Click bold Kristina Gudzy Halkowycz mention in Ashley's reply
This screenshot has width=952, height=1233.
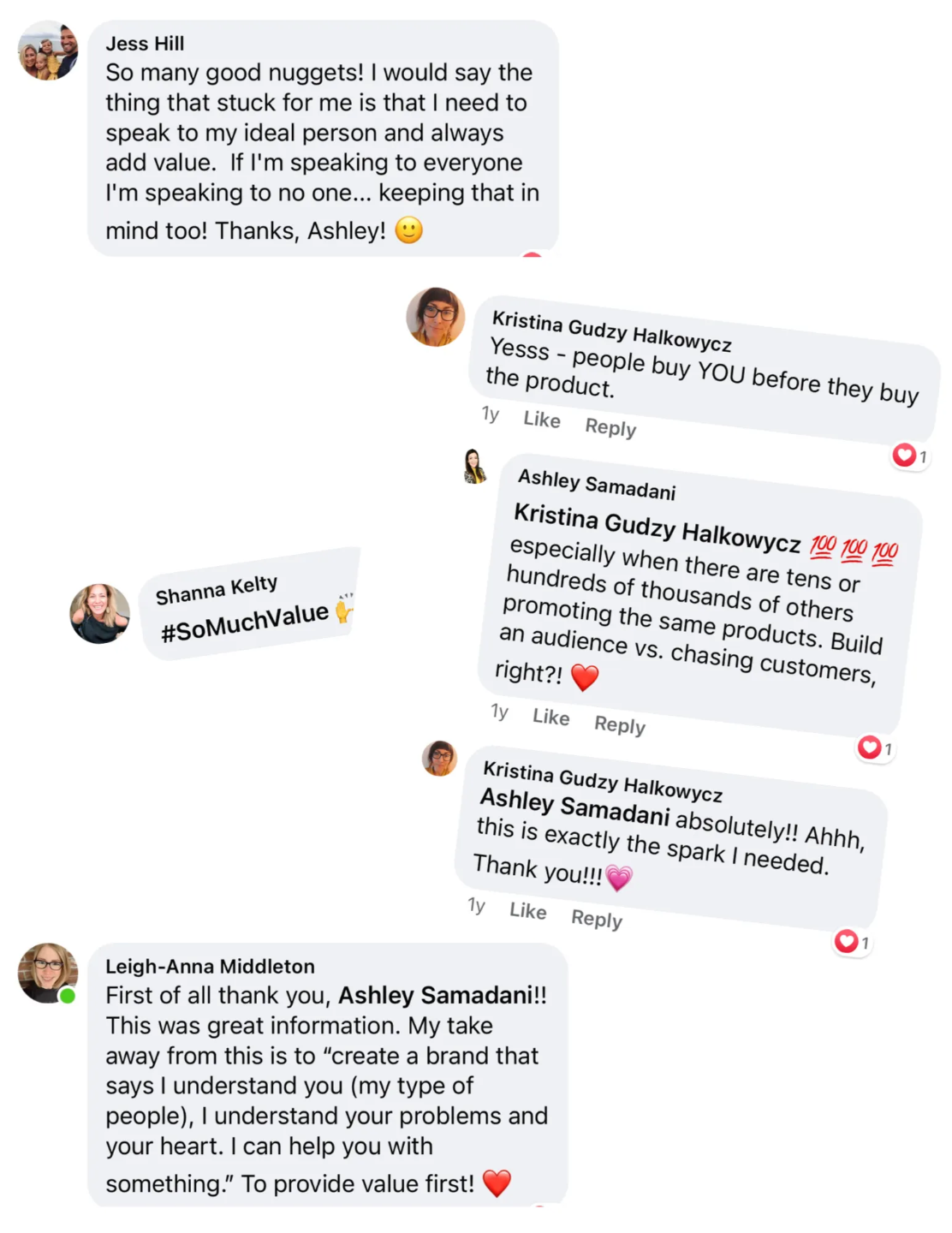pos(657,526)
